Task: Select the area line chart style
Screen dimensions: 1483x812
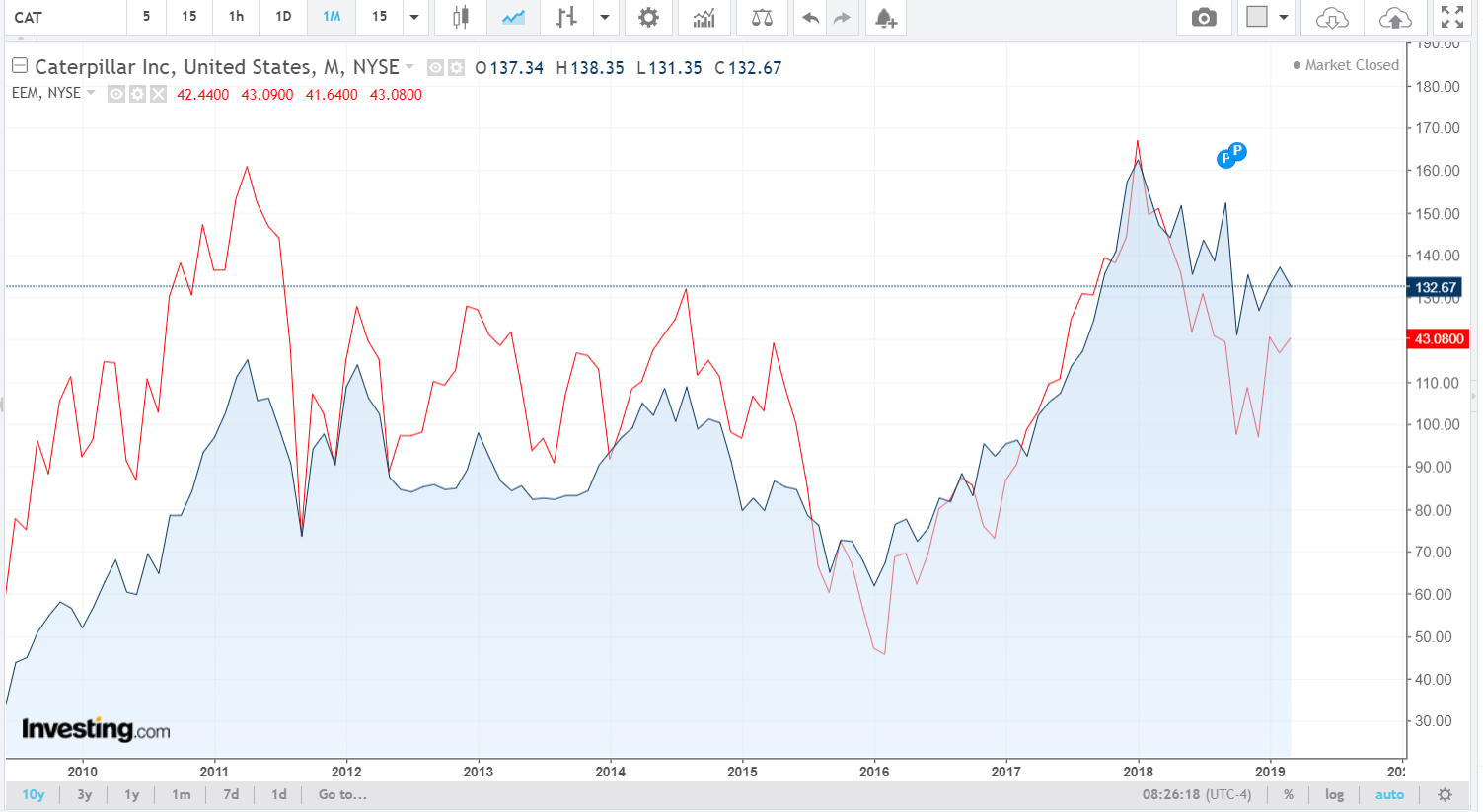Action: pyautogui.click(x=513, y=17)
